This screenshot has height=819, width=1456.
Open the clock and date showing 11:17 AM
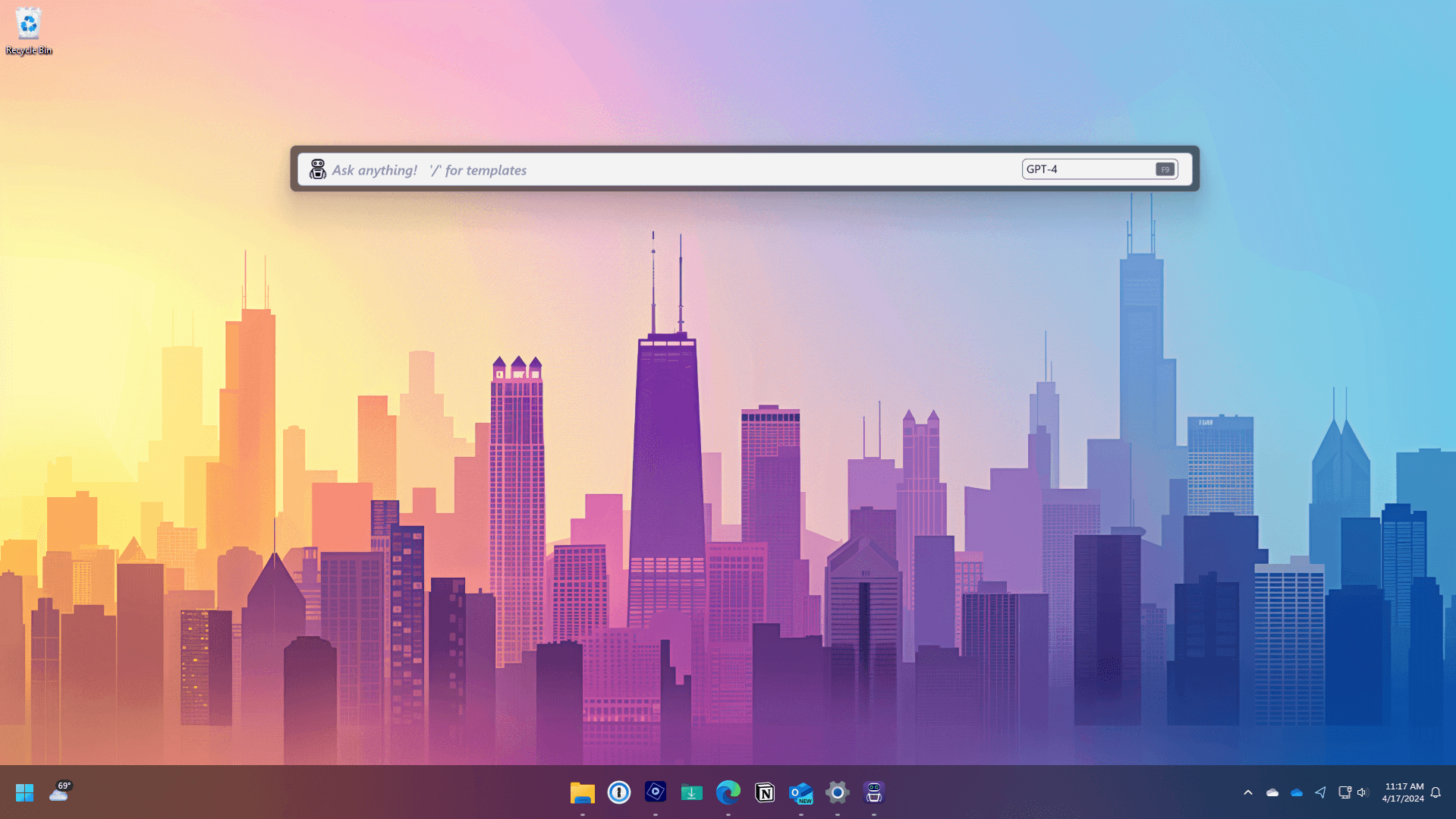1402,792
